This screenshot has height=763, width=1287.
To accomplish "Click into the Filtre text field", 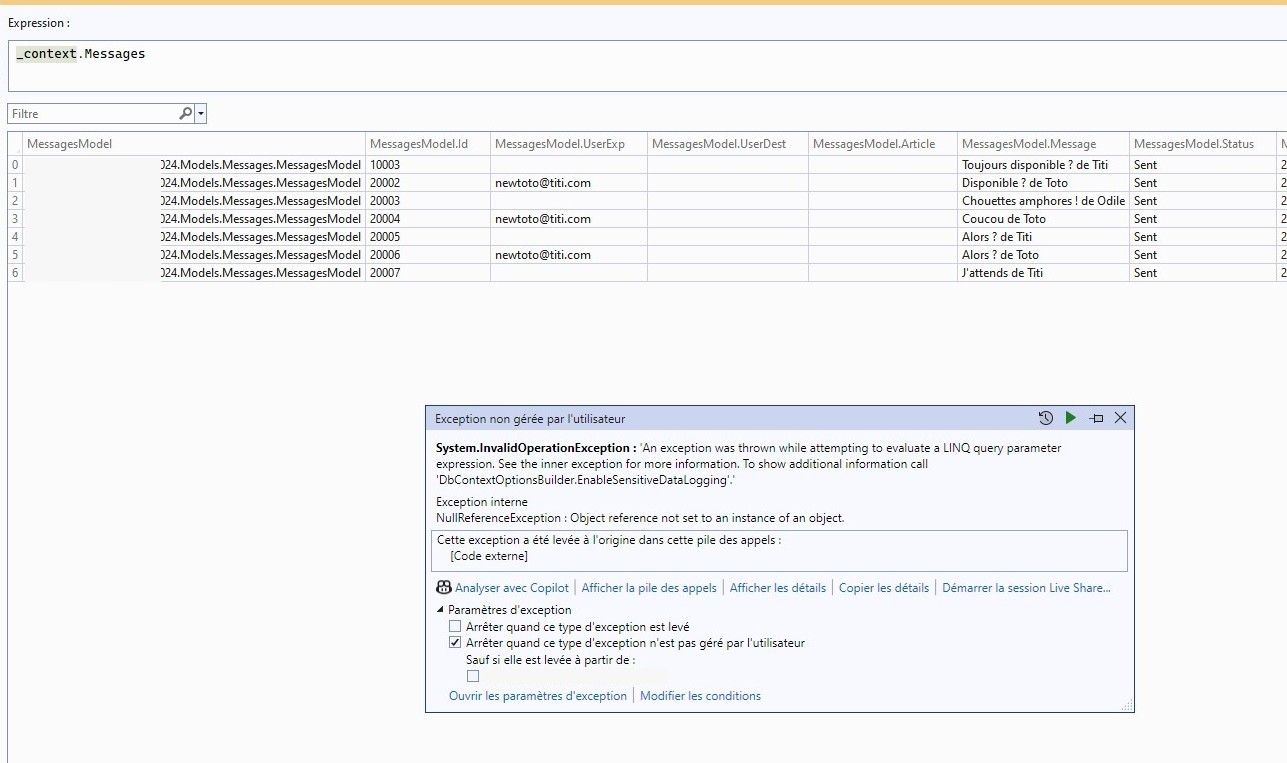I will tap(90, 114).
